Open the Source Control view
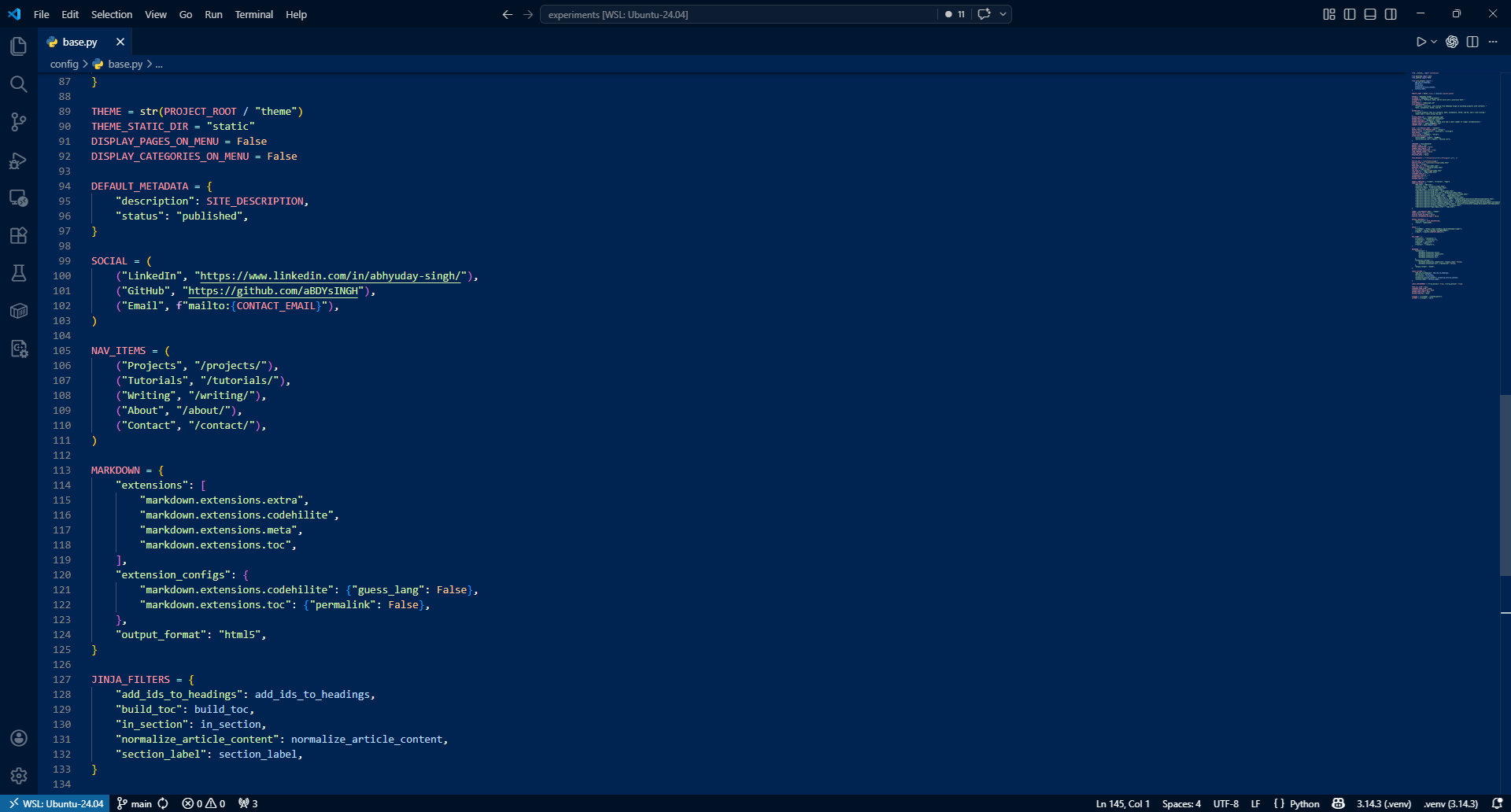This screenshot has width=1511, height=812. click(19, 122)
